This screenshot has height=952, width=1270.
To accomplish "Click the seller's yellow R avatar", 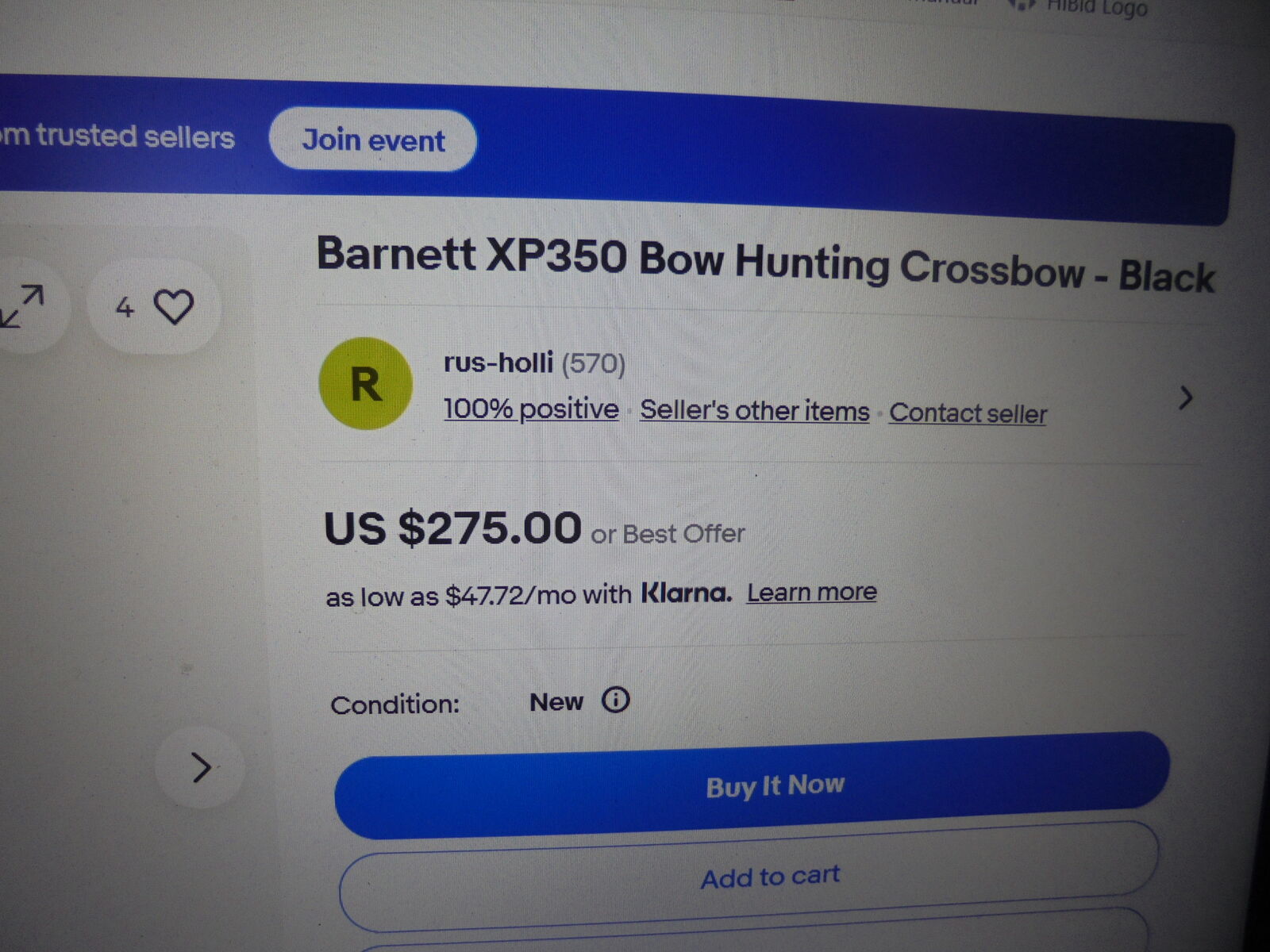I will point(365,384).
